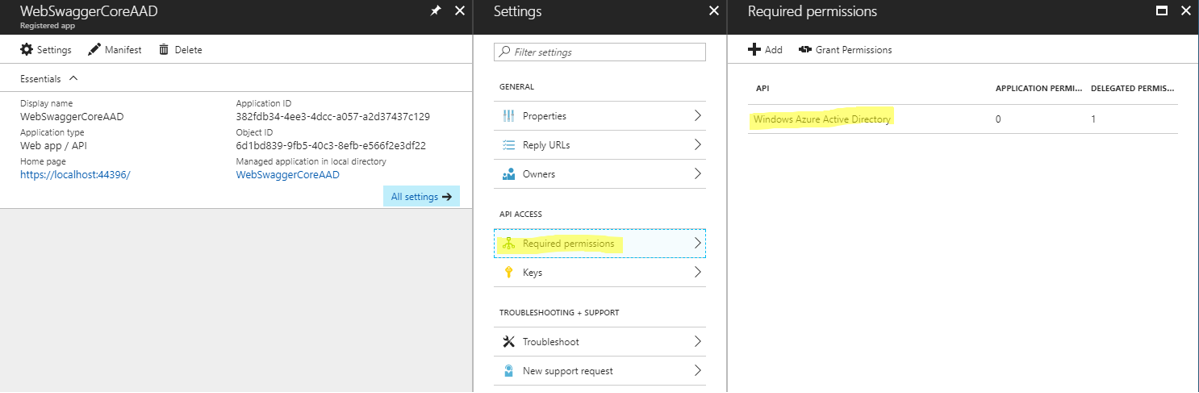Open Settings in the WebSwaggerCoreAAD blade
This screenshot has width=1199, height=393.
(x=46, y=50)
